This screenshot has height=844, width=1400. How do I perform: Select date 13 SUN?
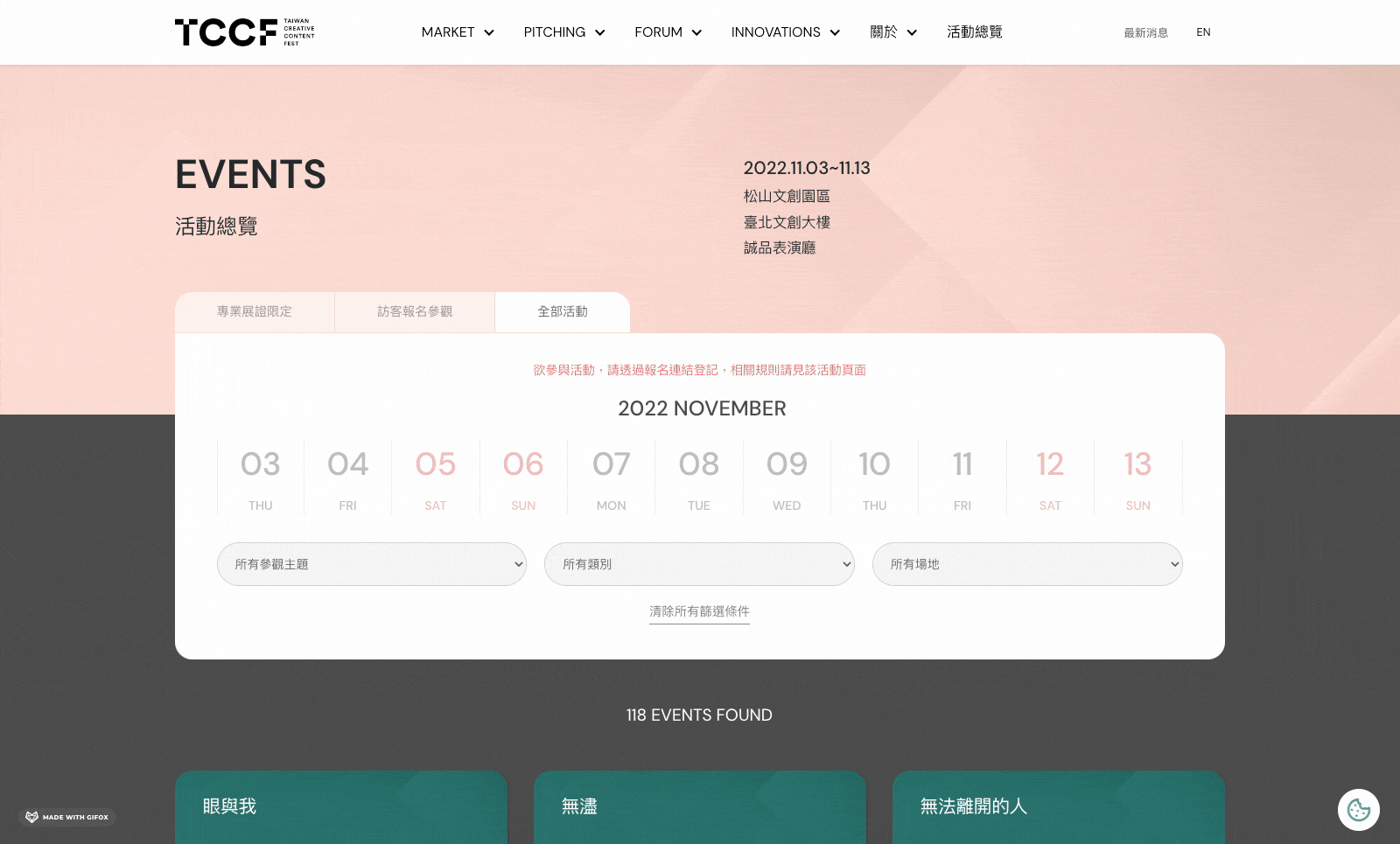point(1138,478)
